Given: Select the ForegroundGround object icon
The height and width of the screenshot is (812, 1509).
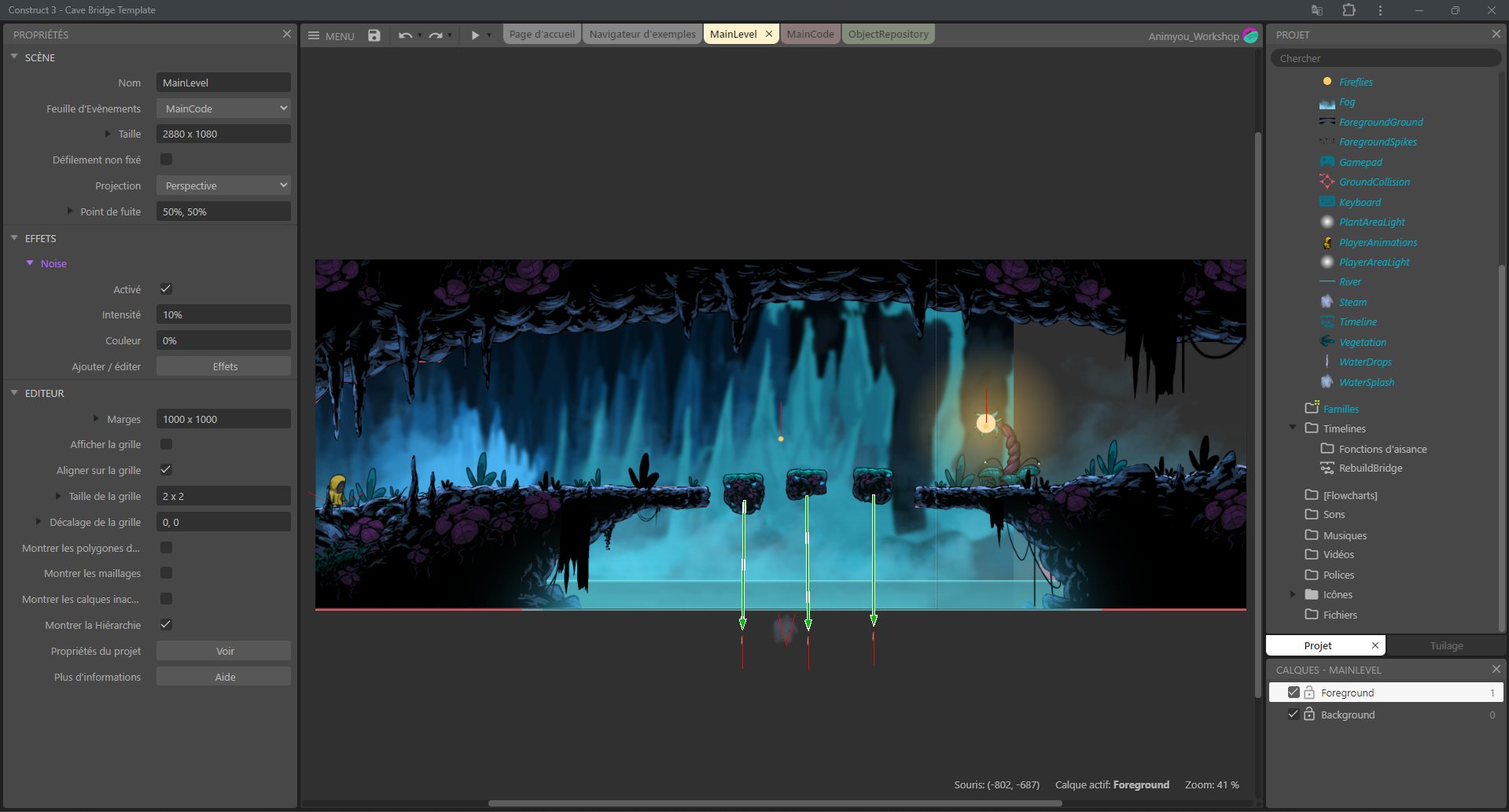Looking at the screenshot, I should tap(1327, 122).
